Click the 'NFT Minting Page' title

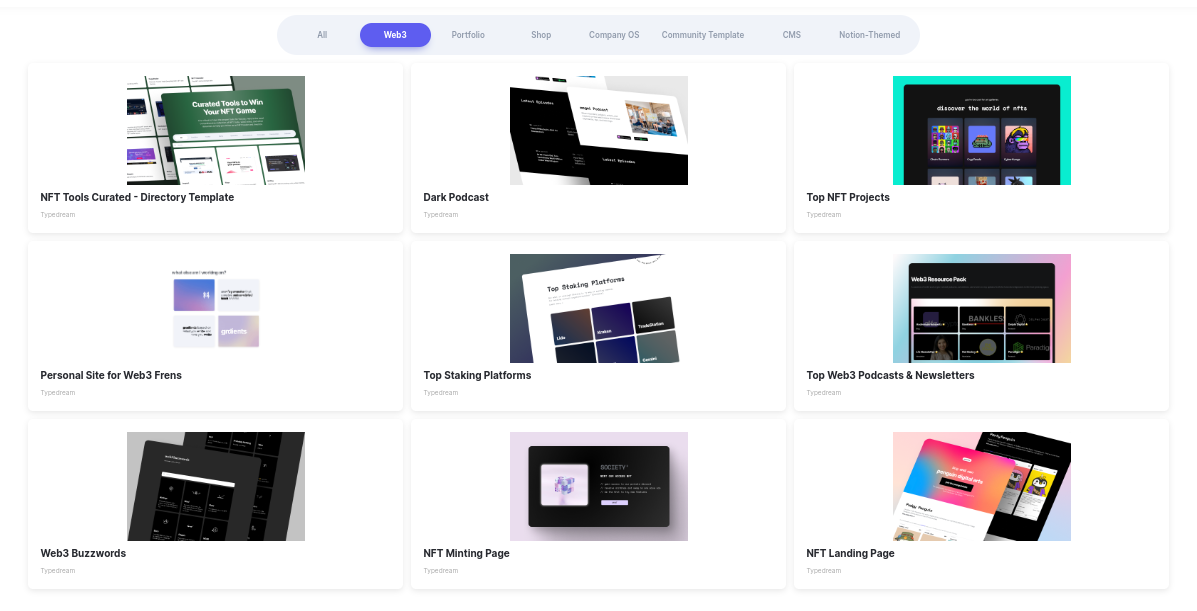466,553
